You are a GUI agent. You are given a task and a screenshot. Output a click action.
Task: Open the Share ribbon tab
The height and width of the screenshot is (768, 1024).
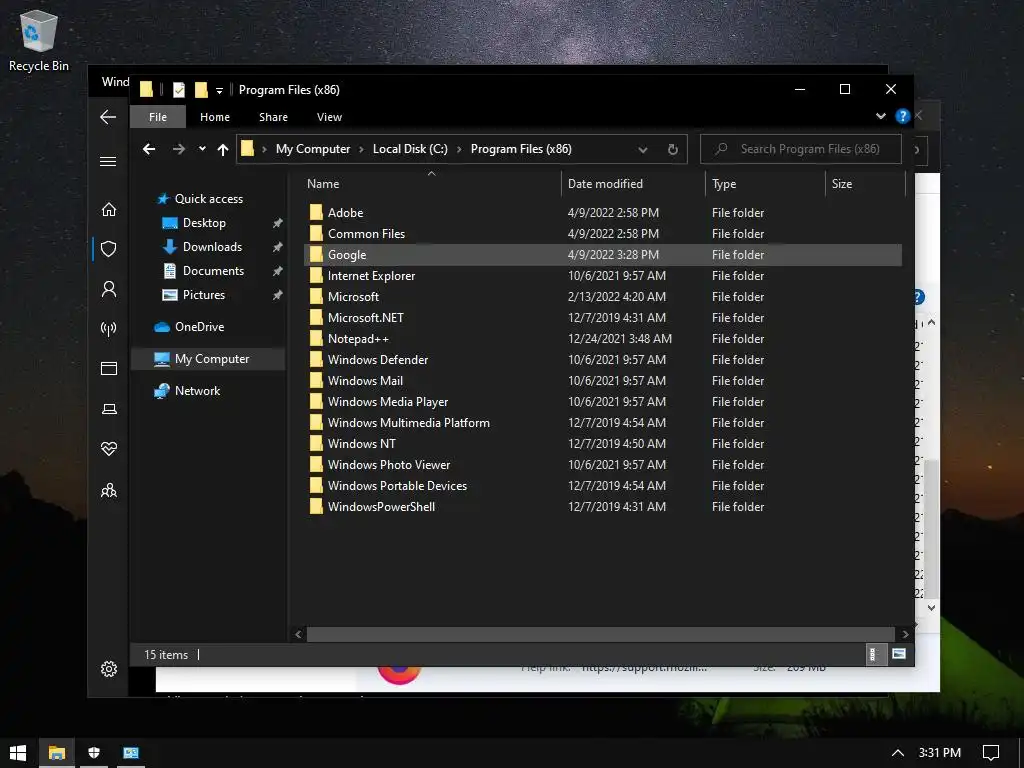click(x=273, y=117)
